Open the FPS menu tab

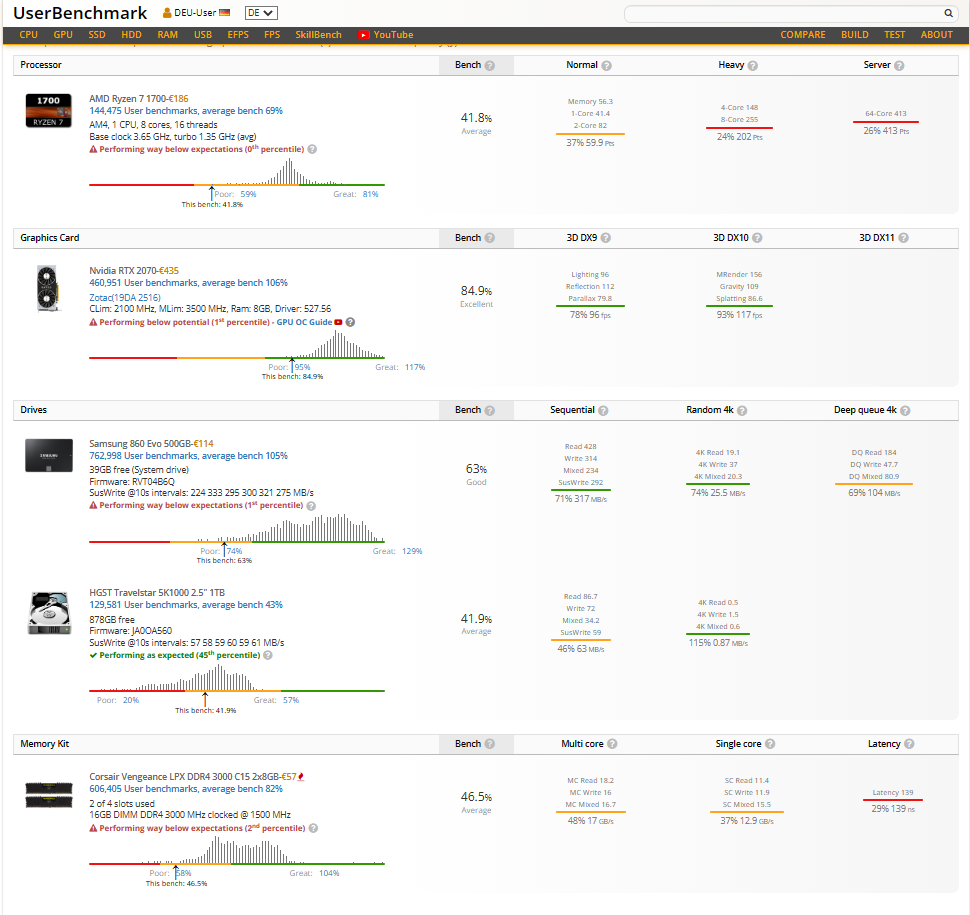click(x=272, y=35)
